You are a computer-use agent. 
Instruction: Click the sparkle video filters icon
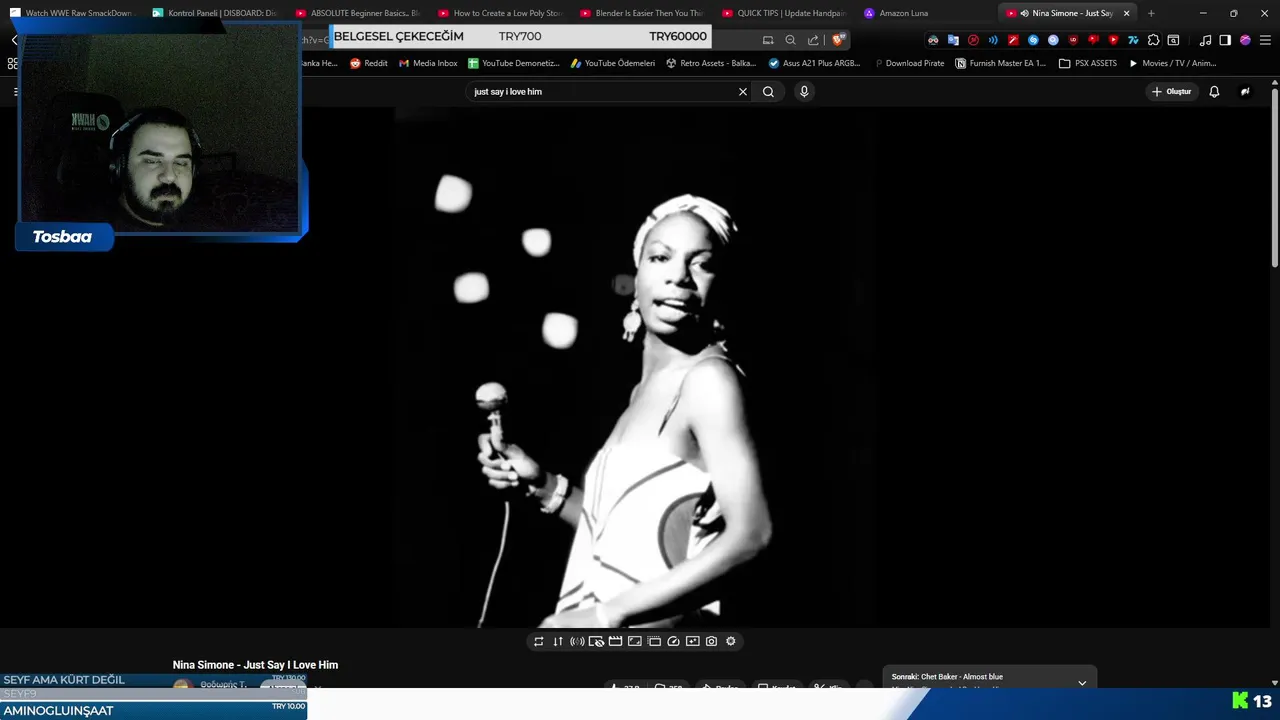[x=692, y=641]
